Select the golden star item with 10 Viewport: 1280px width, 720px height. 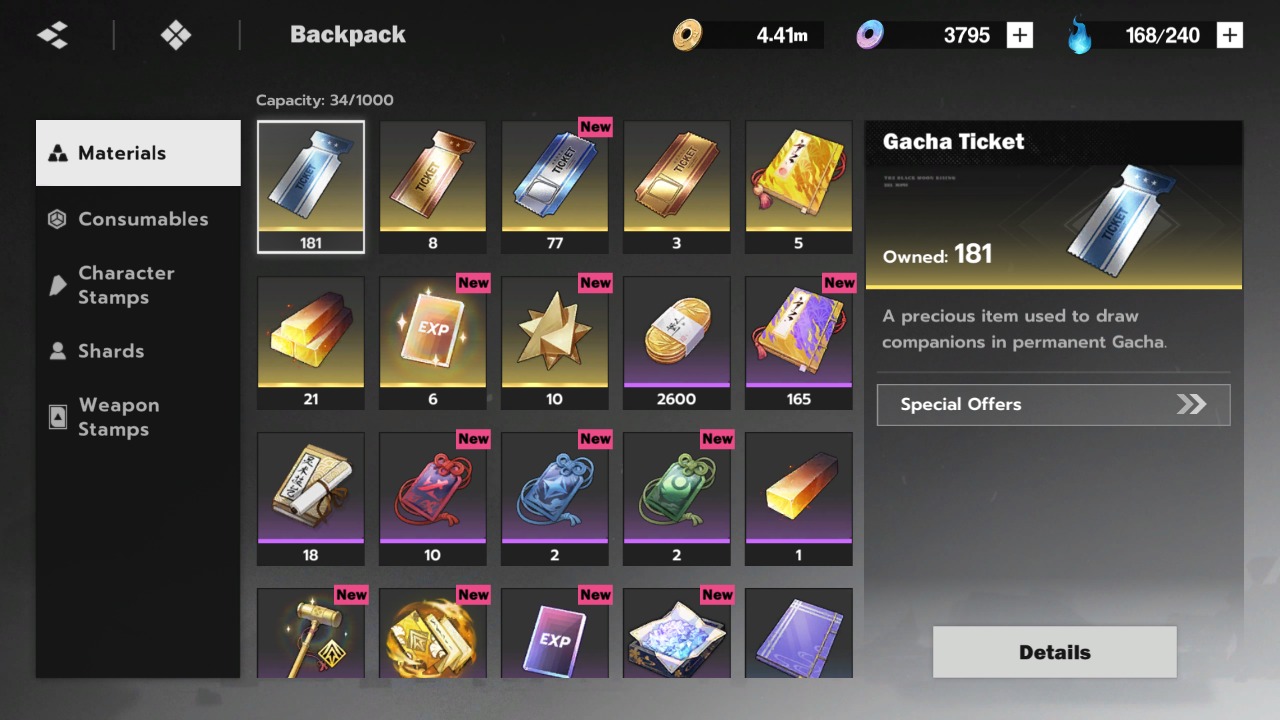coord(555,343)
